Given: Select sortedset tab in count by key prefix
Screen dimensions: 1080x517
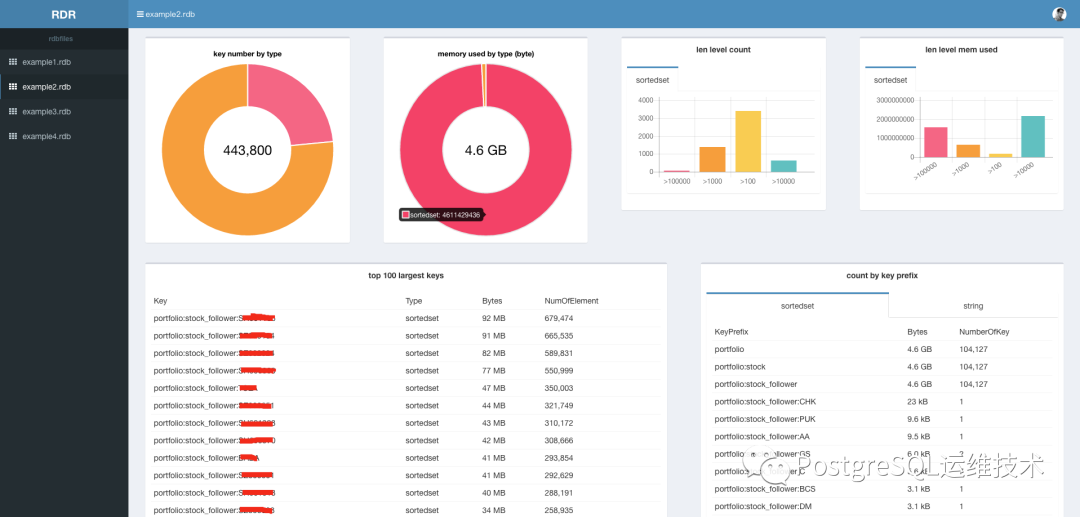Looking at the screenshot, I should pos(798,306).
